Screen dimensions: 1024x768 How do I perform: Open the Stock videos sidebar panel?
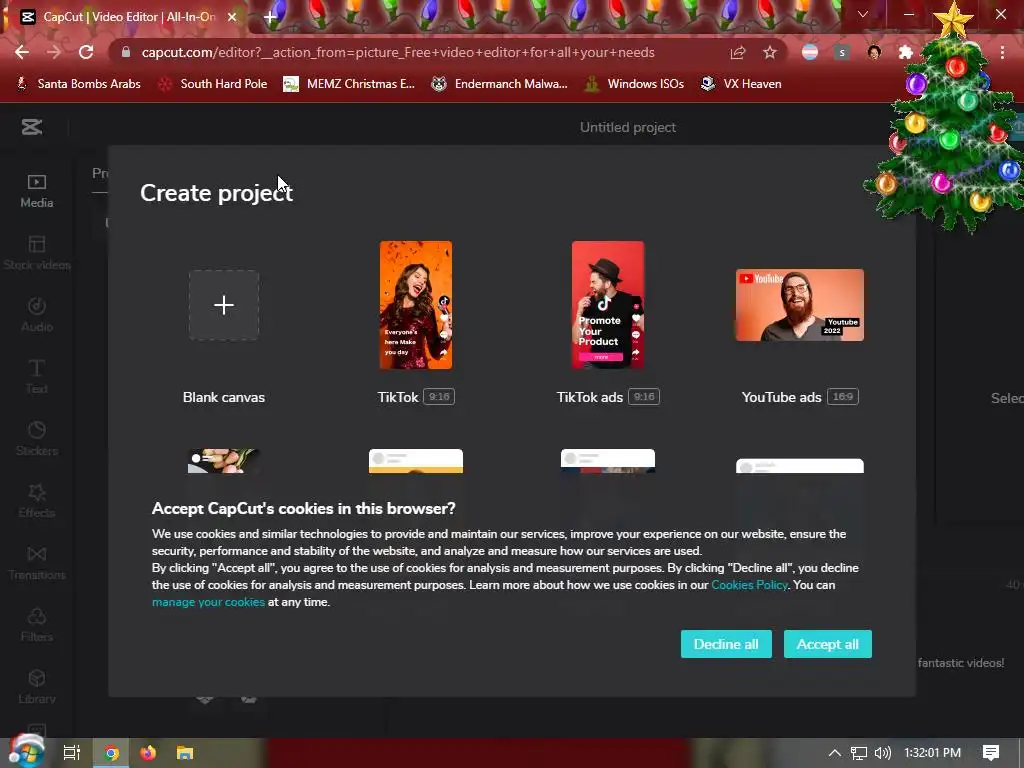click(37, 253)
